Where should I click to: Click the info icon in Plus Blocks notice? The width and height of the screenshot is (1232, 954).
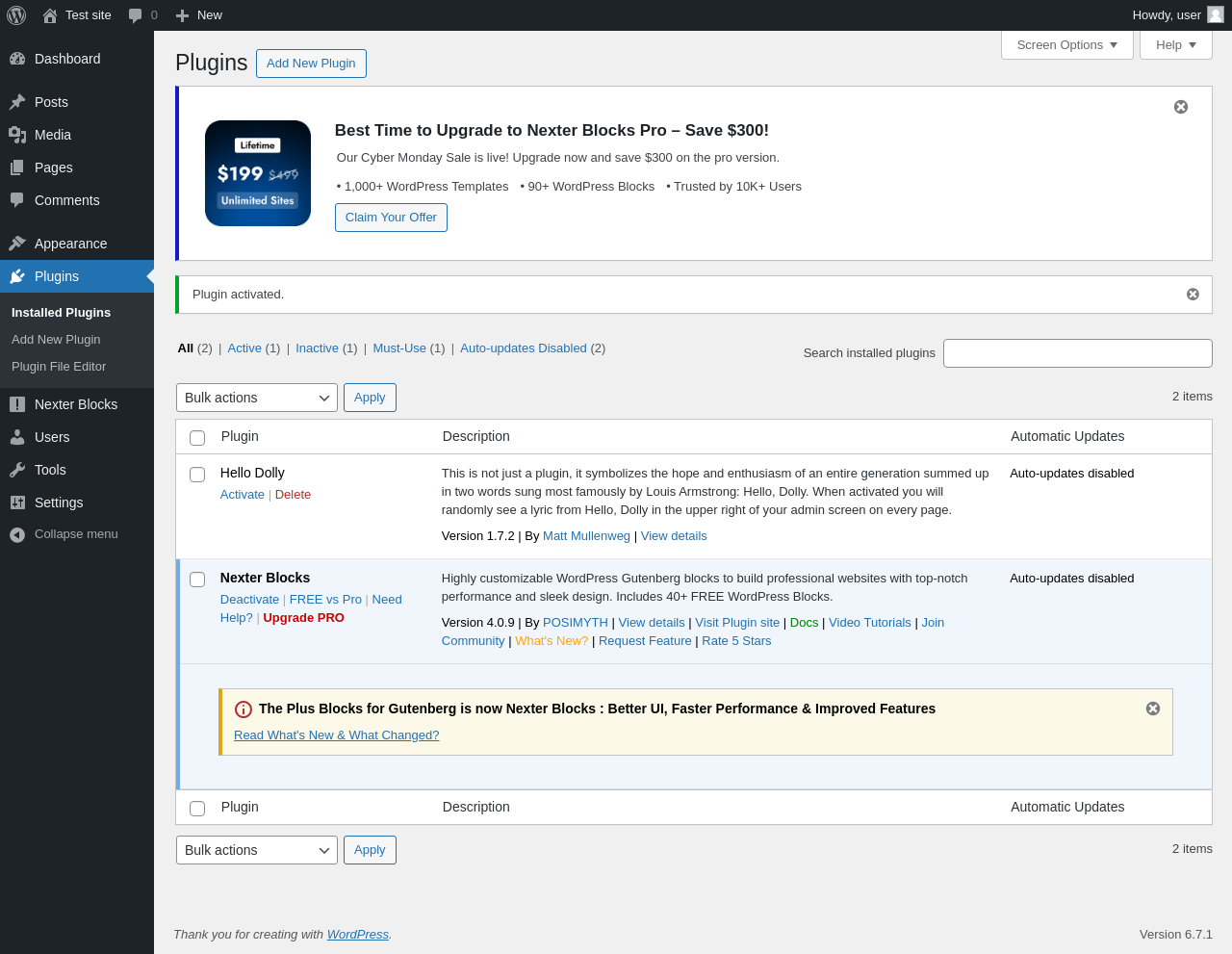click(244, 709)
